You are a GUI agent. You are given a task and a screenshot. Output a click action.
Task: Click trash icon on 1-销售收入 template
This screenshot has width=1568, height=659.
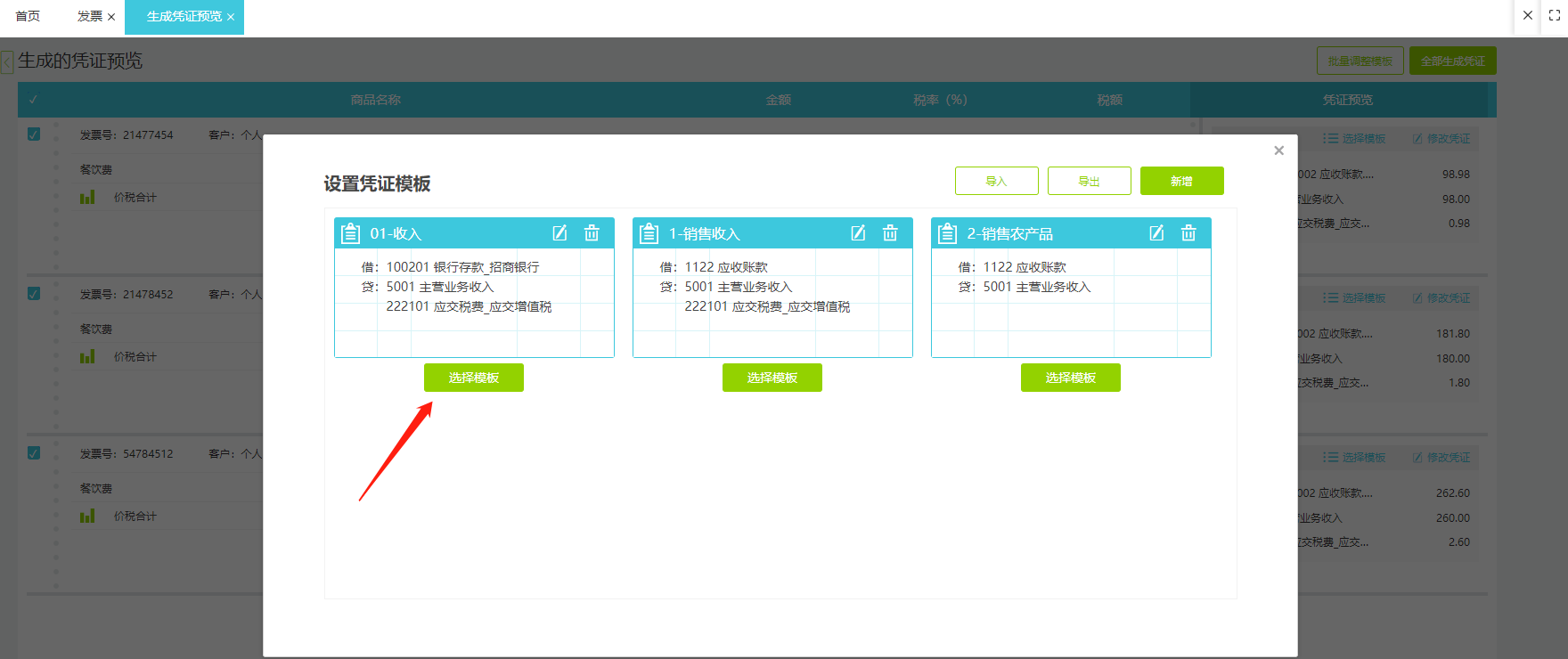click(x=890, y=233)
